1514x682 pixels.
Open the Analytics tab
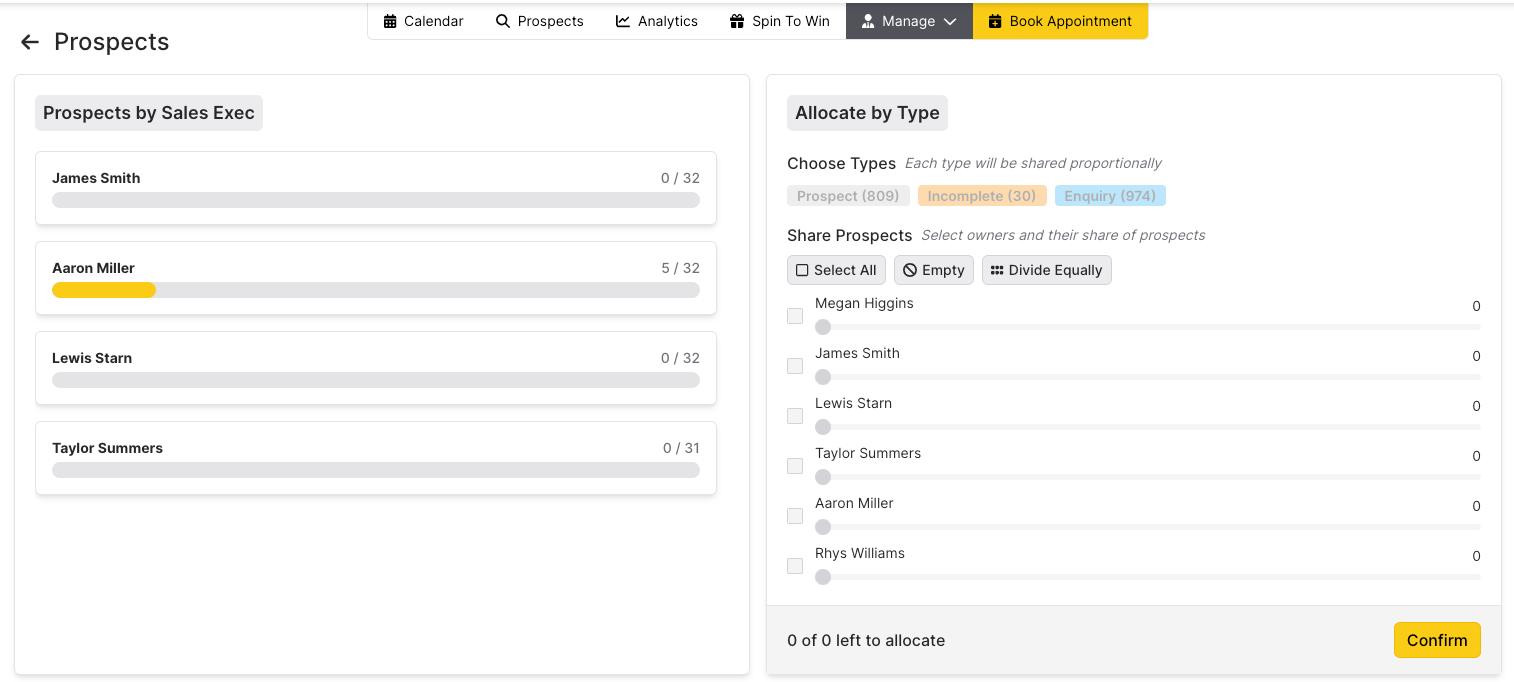tap(657, 21)
